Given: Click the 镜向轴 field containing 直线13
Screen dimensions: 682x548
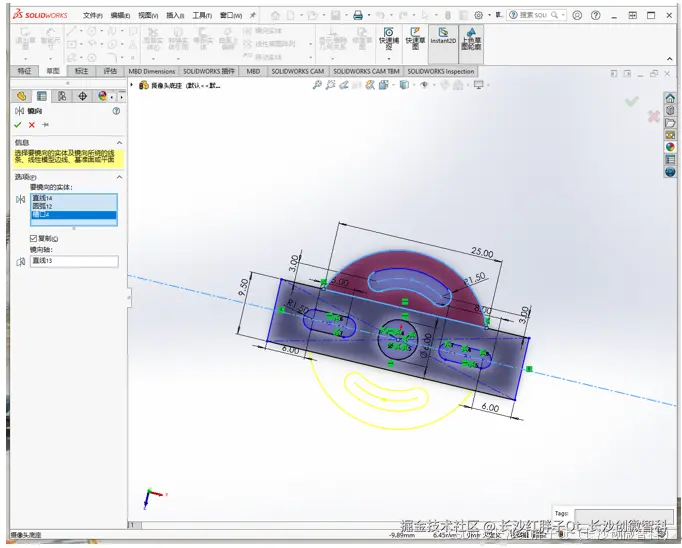Looking at the screenshot, I should tap(74, 261).
